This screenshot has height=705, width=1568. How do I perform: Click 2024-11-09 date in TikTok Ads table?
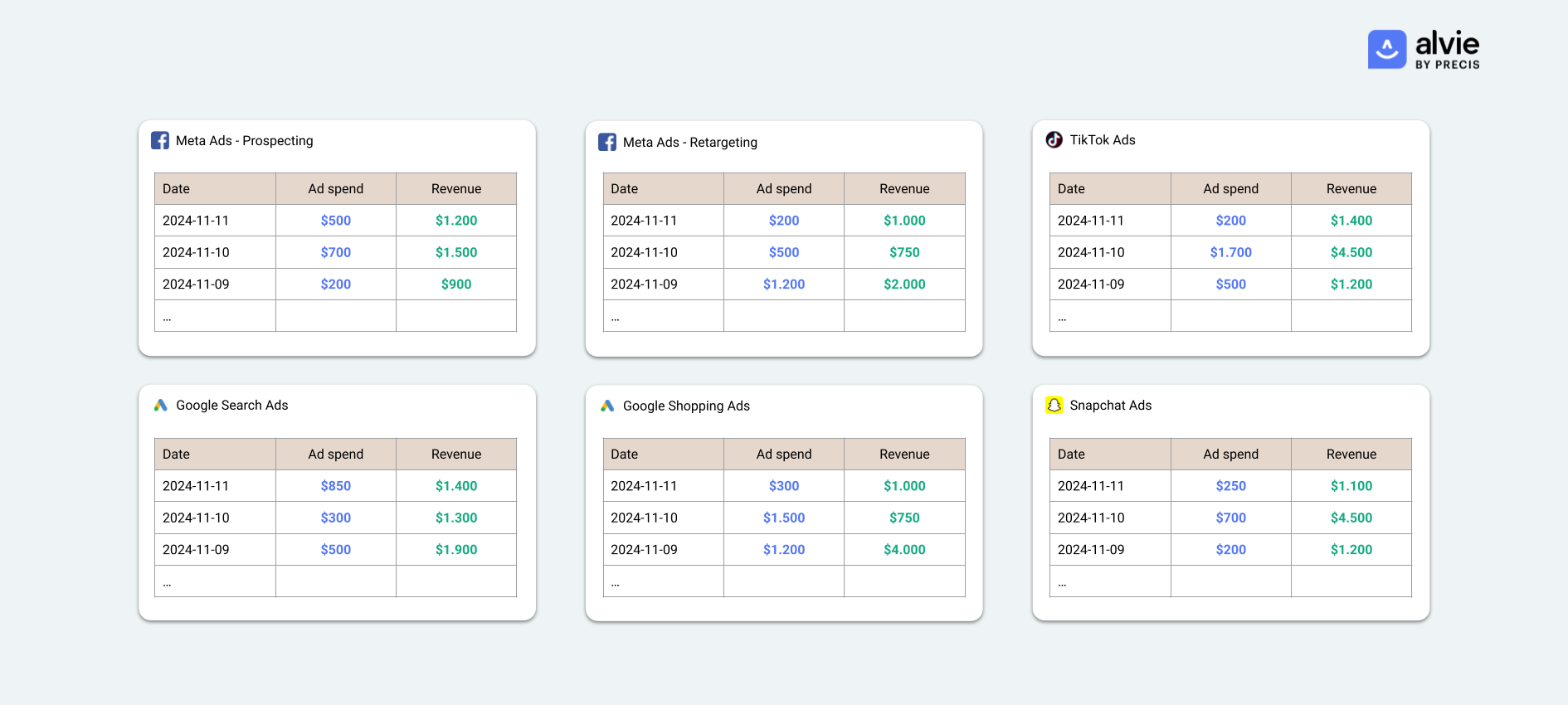point(1091,284)
